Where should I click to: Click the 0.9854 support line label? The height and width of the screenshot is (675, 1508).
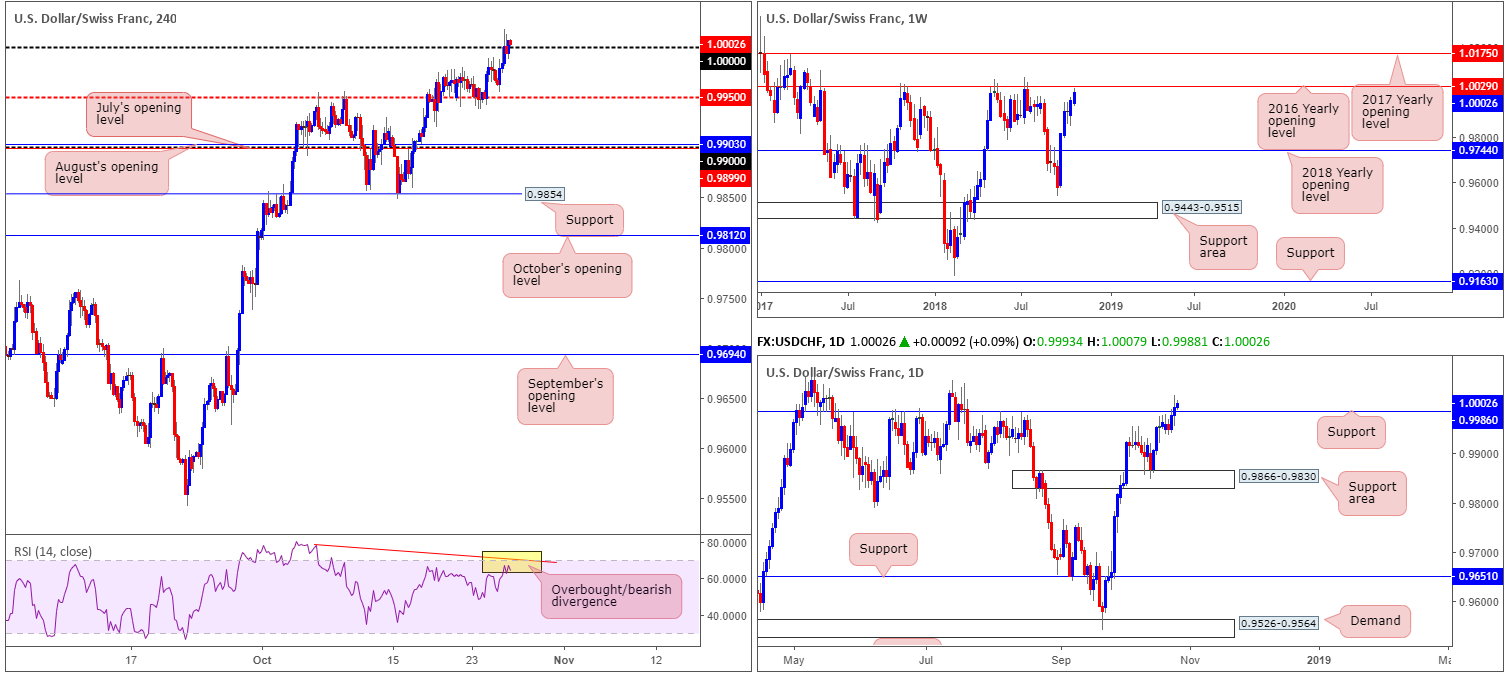543,193
